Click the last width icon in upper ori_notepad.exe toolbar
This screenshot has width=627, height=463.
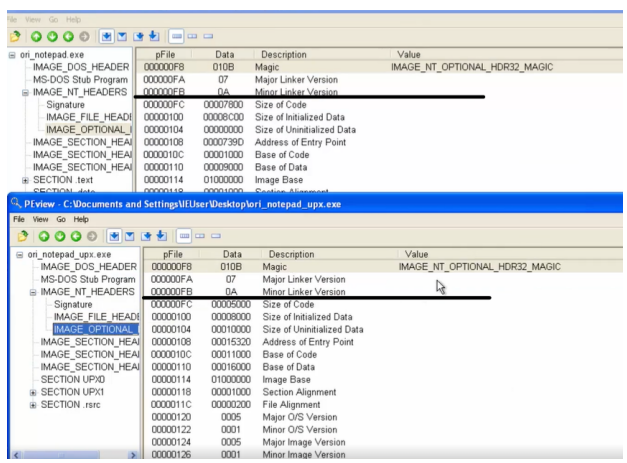tap(208, 36)
